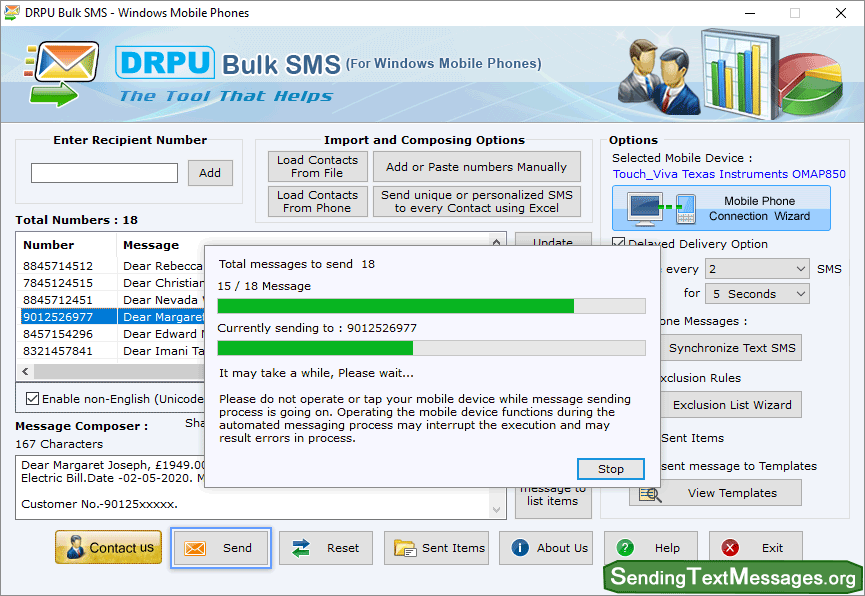Click the Reset arrows icon
865x596 pixels.
[301, 548]
